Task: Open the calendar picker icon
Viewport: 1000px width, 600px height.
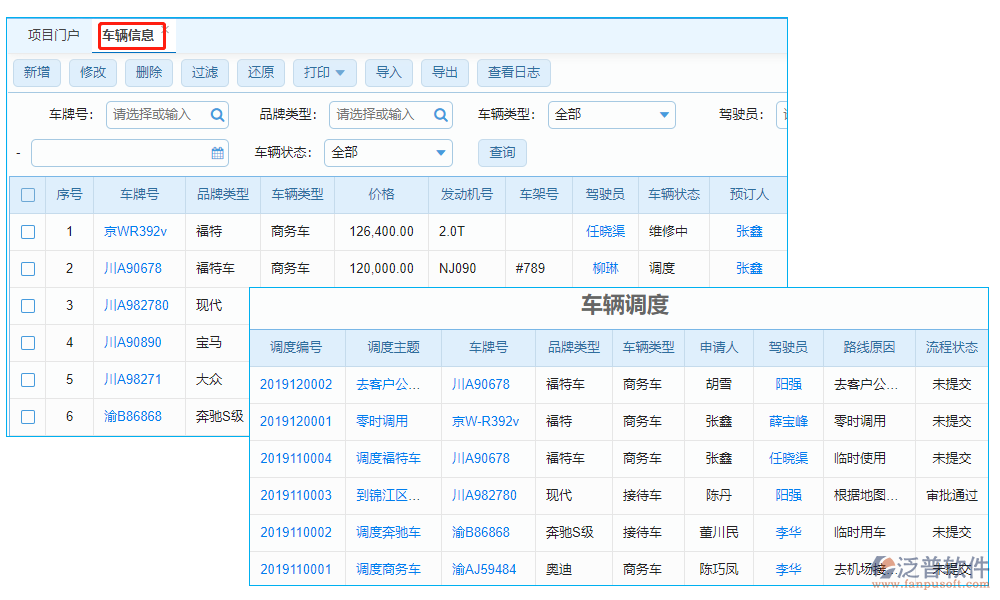Action: click(219, 152)
